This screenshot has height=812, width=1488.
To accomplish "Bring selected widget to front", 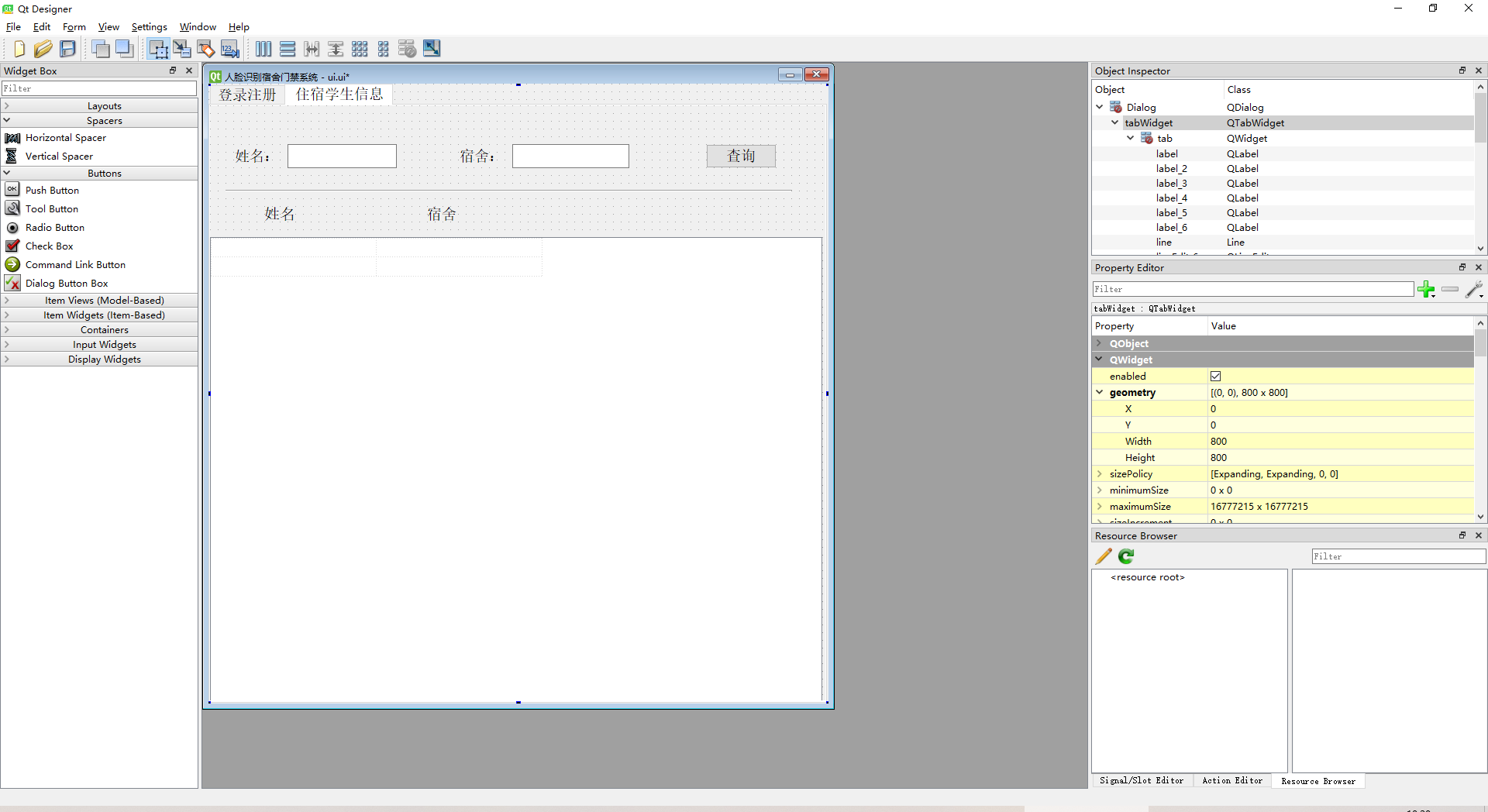I will [124, 49].
